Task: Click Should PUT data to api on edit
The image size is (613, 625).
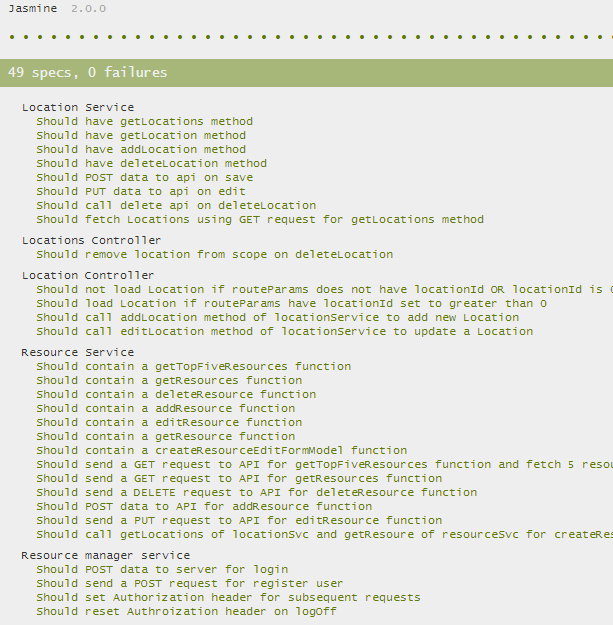Action: pos(141,191)
